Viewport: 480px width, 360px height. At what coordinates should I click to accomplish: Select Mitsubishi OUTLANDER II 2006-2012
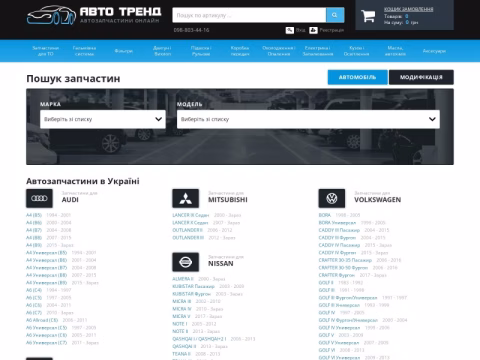tap(187, 230)
